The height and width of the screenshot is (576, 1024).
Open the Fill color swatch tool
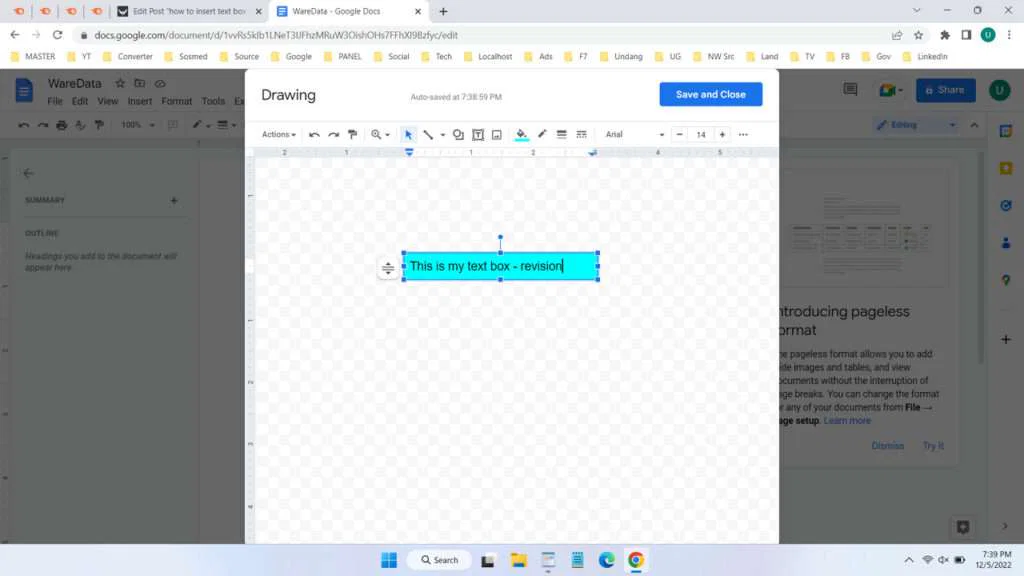click(x=520, y=134)
